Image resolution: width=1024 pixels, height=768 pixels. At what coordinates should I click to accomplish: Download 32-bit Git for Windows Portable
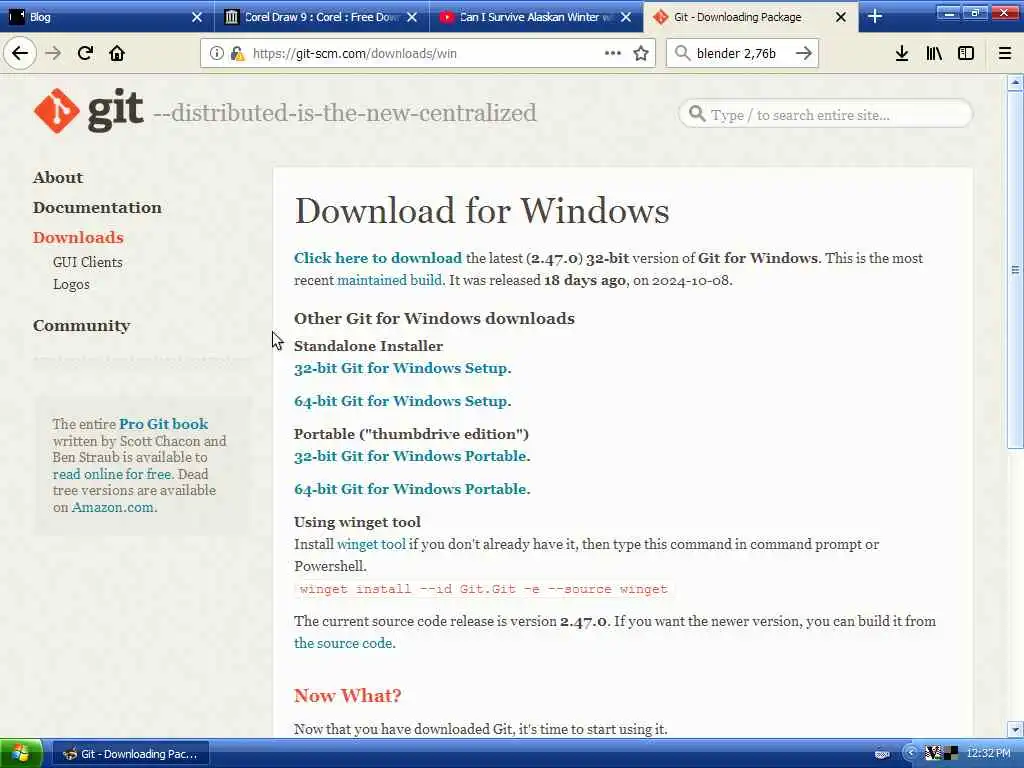411,456
